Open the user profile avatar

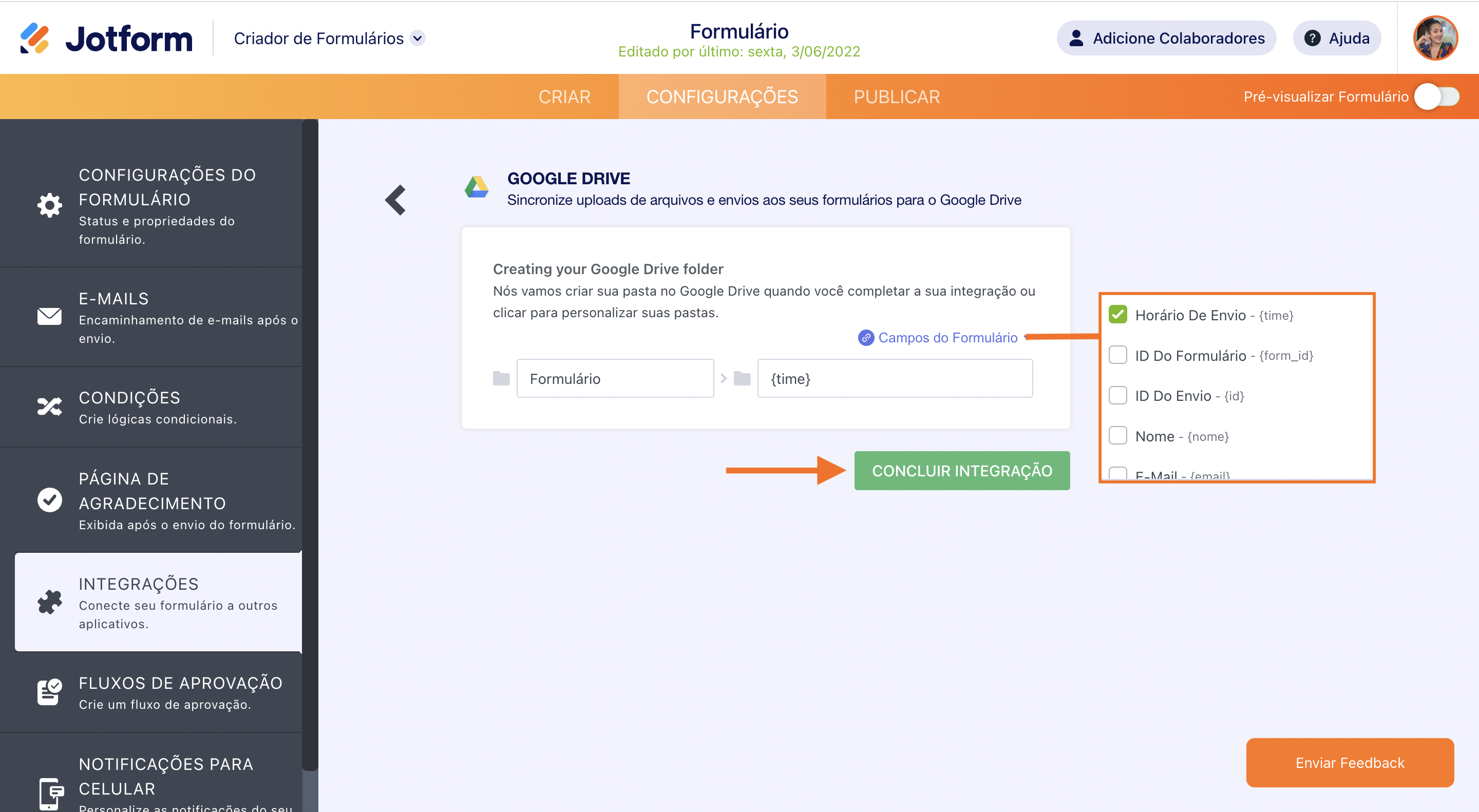point(1435,38)
